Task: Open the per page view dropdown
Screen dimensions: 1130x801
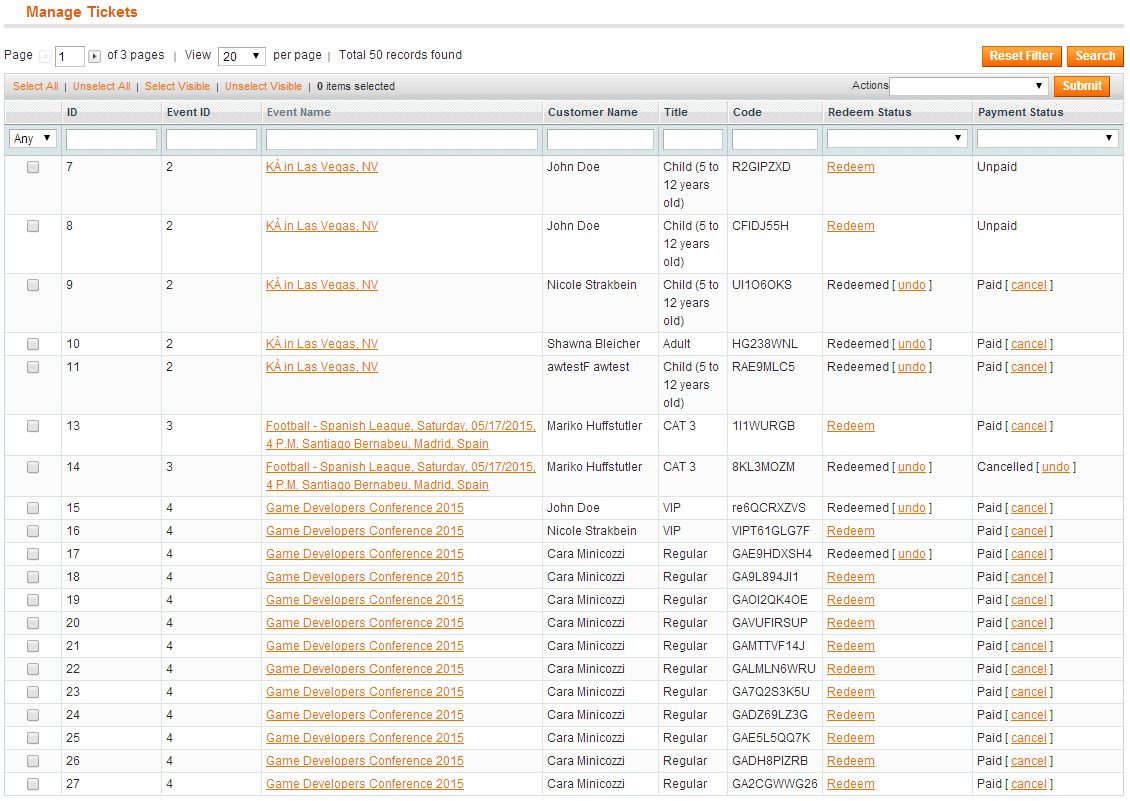Action: click(x=241, y=56)
